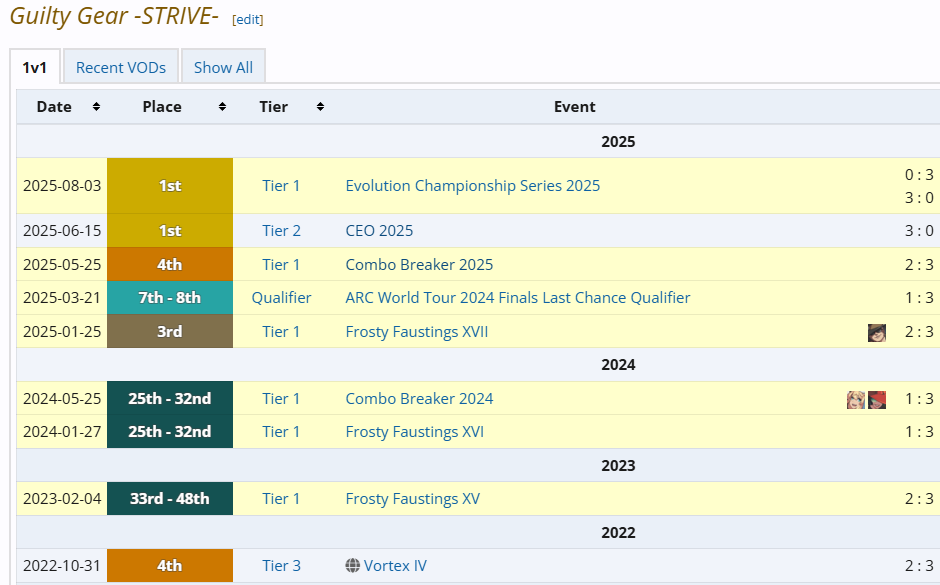Screen dimensions: 940x585
Task: Click the 3 : 0 score for CEO 2025
Action: coord(919,231)
